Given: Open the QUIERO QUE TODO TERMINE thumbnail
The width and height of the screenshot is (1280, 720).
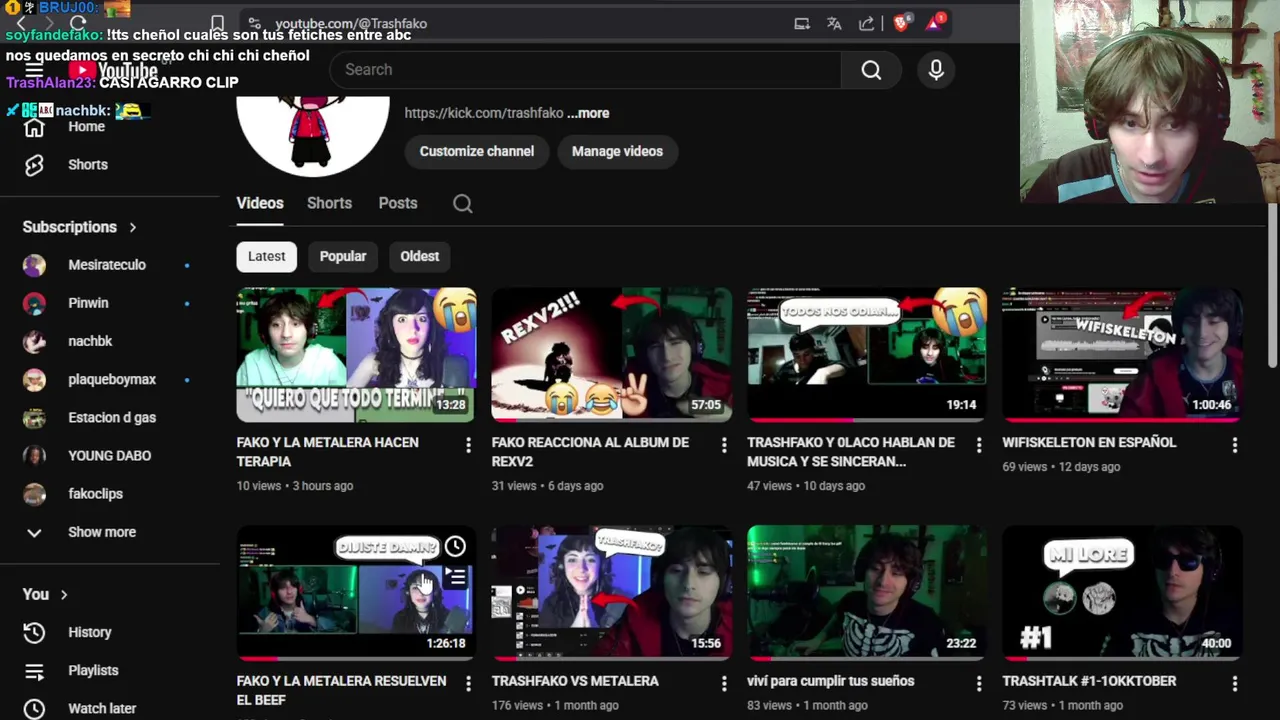Looking at the screenshot, I should (x=356, y=355).
